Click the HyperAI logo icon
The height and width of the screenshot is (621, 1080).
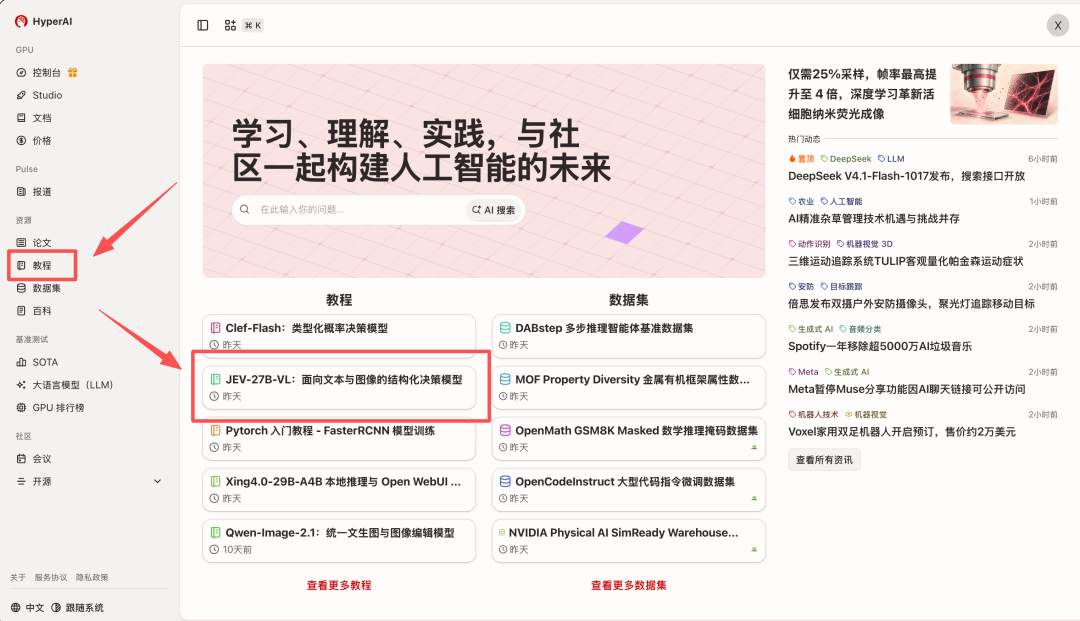coord(21,21)
